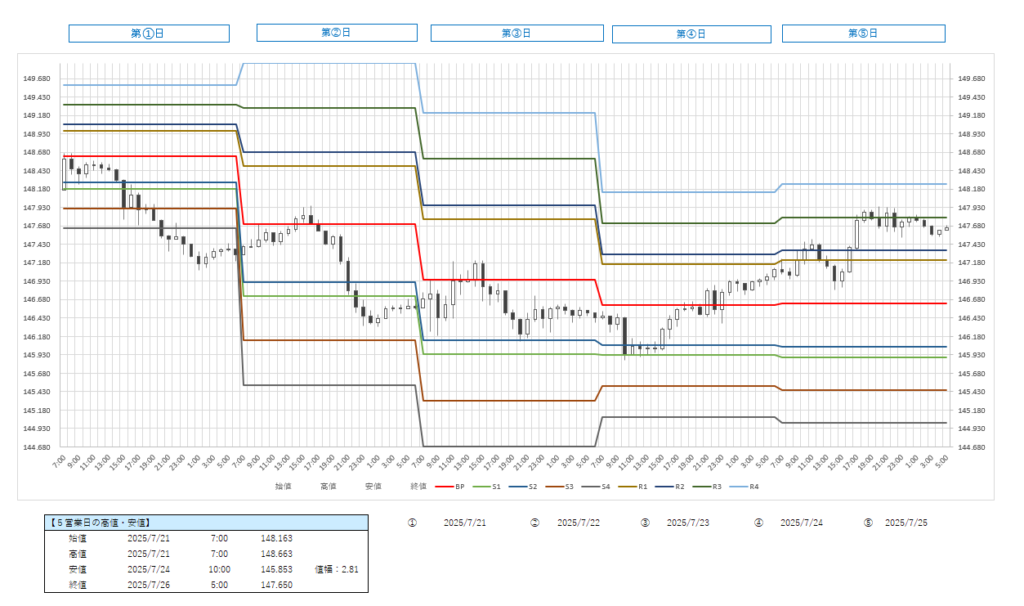Click the light blue R4 legend entry
Screen dimensions: 1024x606
point(746,487)
